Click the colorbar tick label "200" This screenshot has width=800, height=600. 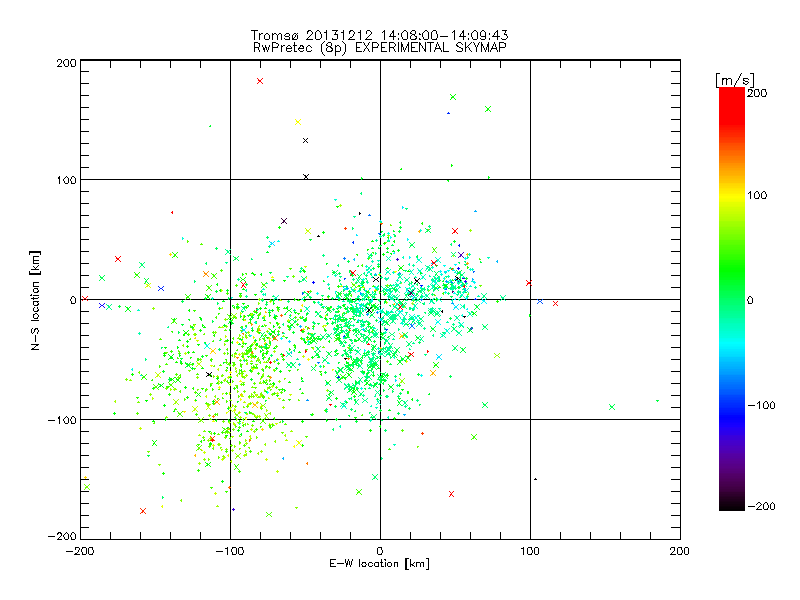pos(757,93)
